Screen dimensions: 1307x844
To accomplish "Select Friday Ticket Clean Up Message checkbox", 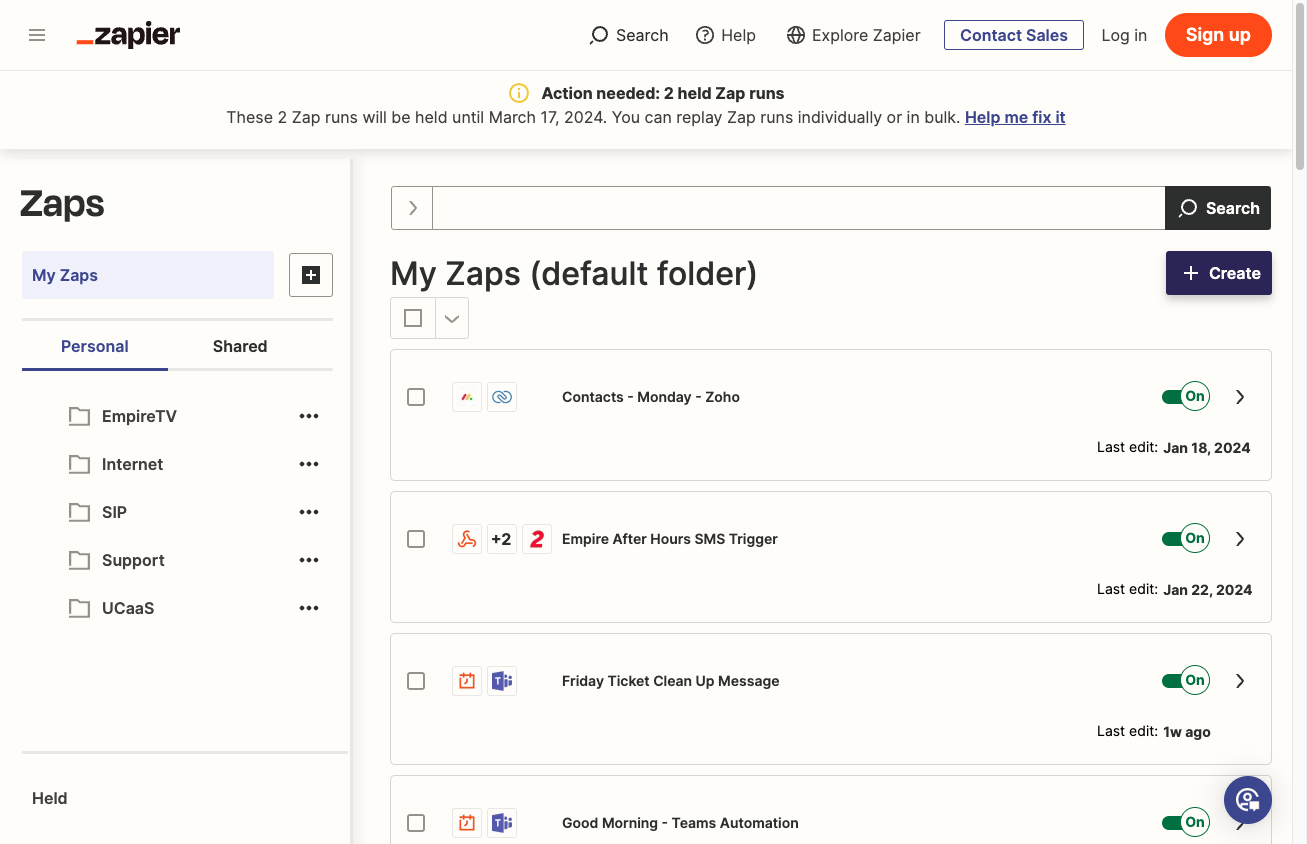I will point(416,681).
